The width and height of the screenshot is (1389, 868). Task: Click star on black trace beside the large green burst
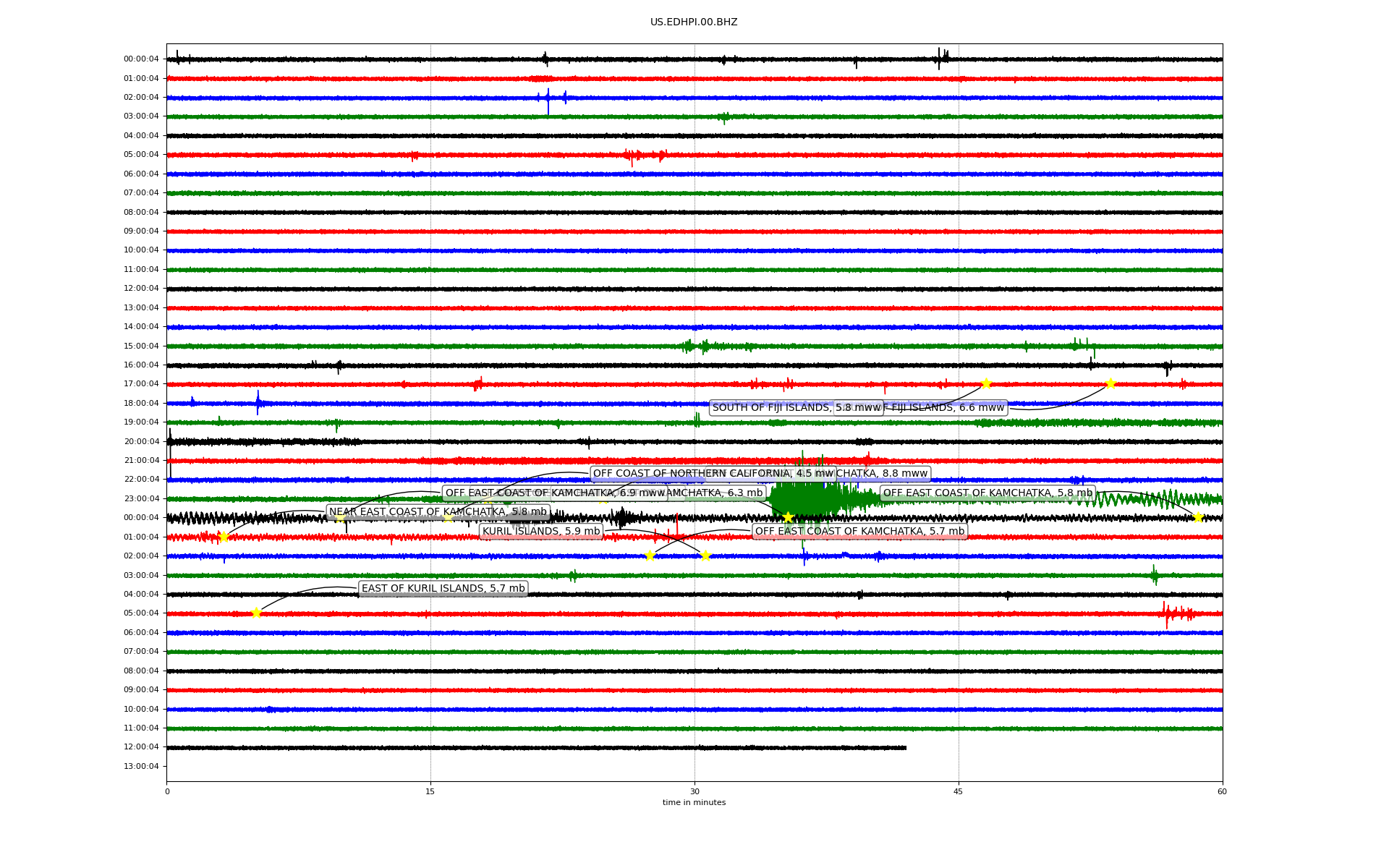tap(789, 517)
